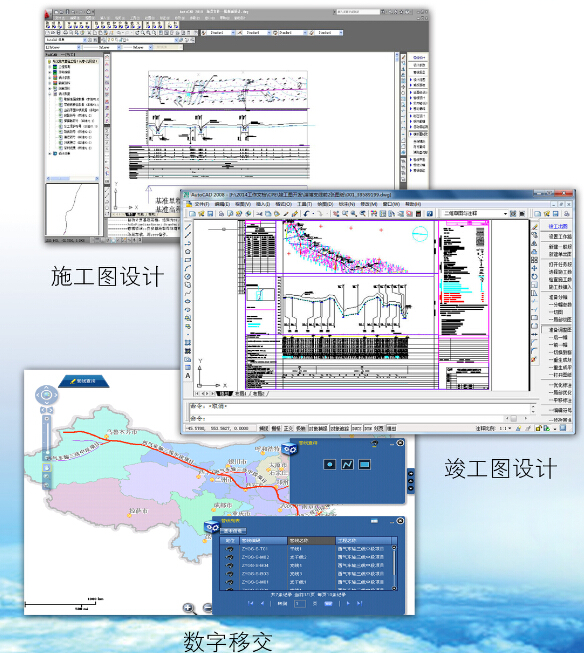The image size is (584, 653).
Task: Toggle 栅格 grid display in status bar
Action: pos(276,428)
